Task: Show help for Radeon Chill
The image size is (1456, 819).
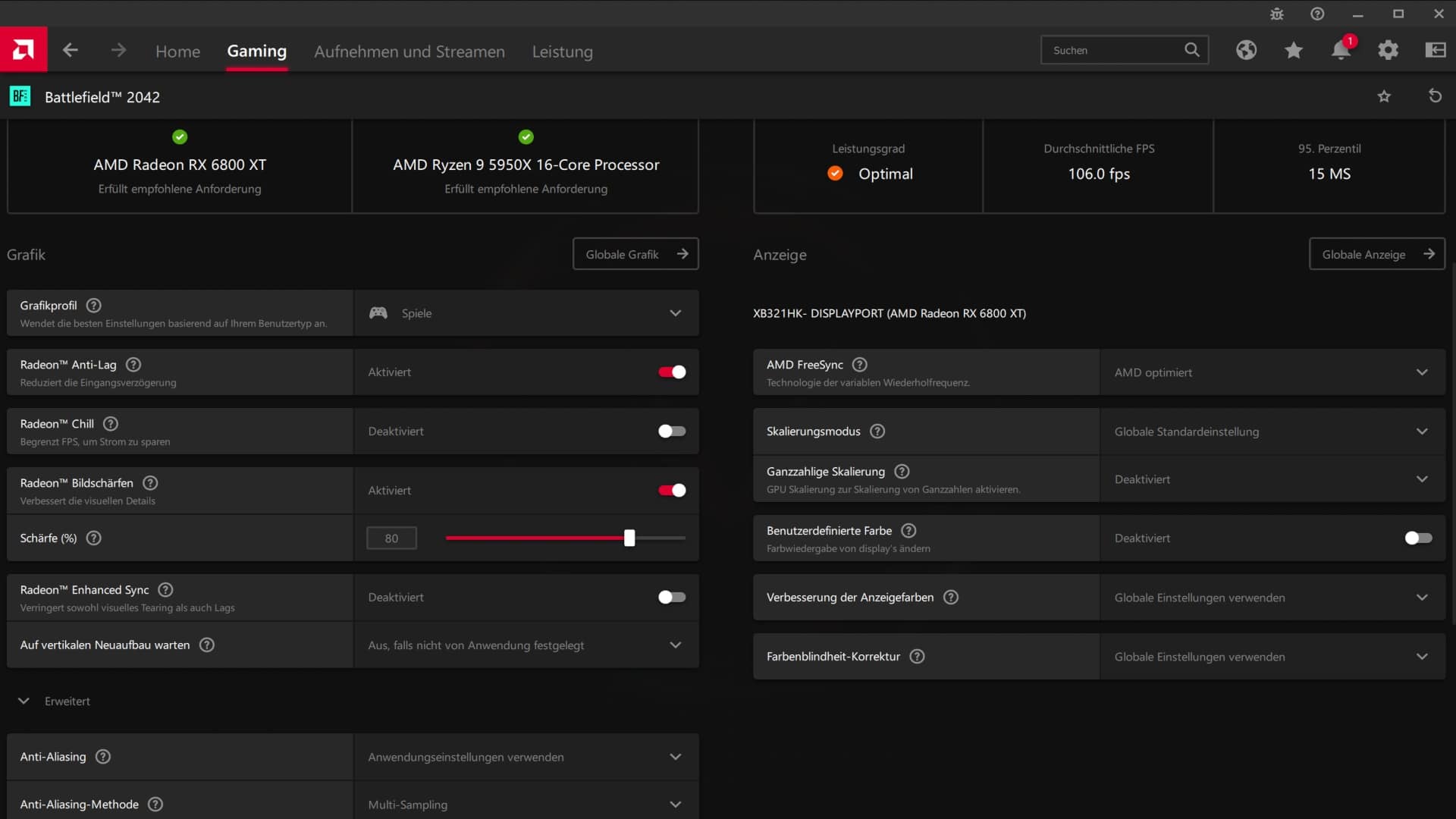Action: (x=111, y=423)
